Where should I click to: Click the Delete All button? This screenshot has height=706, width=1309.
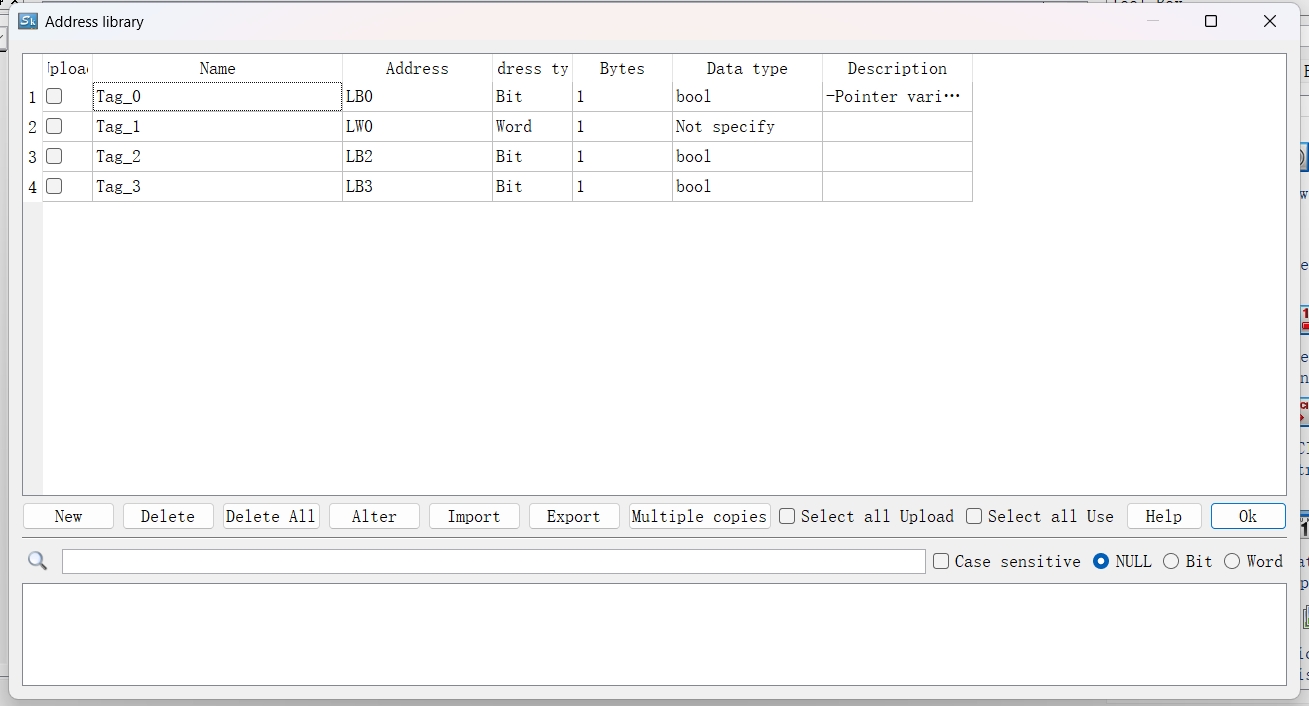tap(271, 516)
